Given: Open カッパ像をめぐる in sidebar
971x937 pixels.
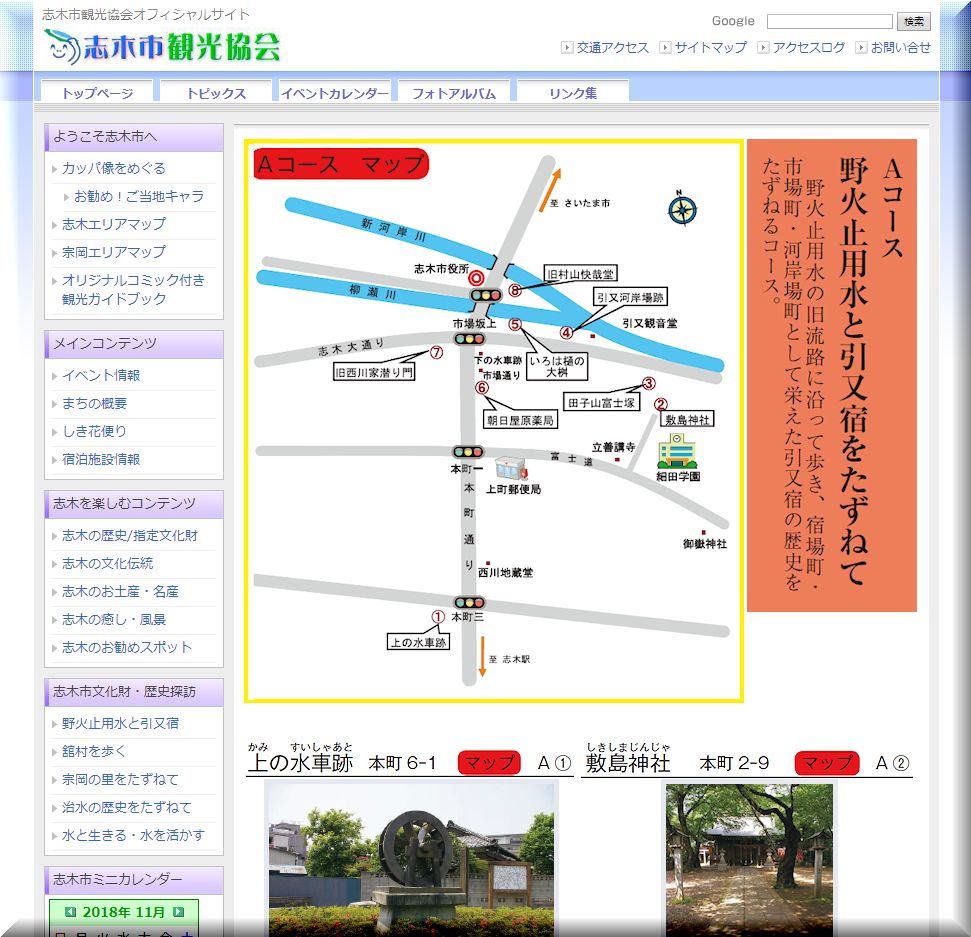Looking at the screenshot, I should [x=114, y=168].
